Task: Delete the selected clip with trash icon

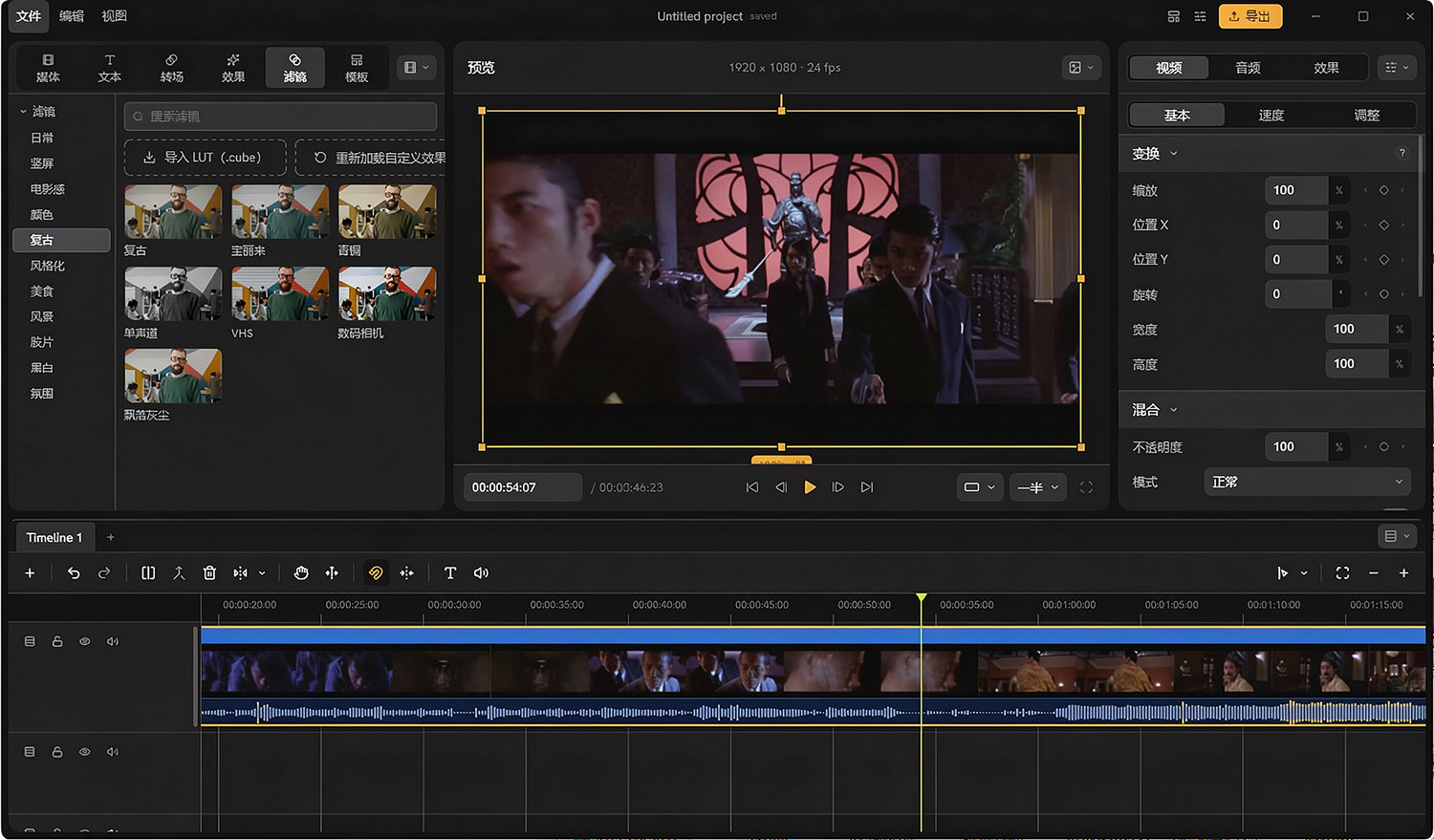Action: 209,573
